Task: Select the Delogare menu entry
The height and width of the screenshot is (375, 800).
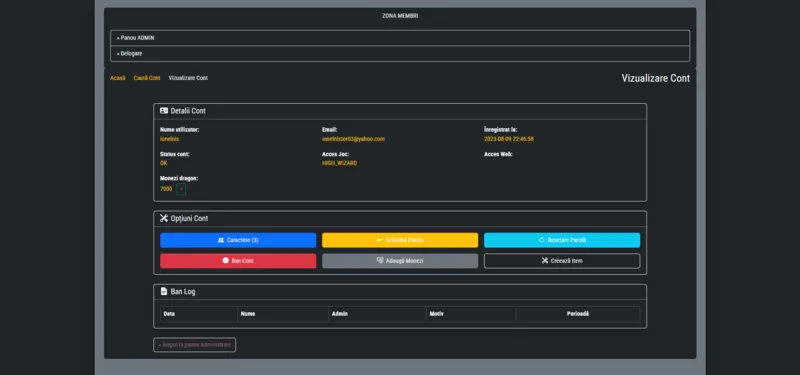Action: 400,54
